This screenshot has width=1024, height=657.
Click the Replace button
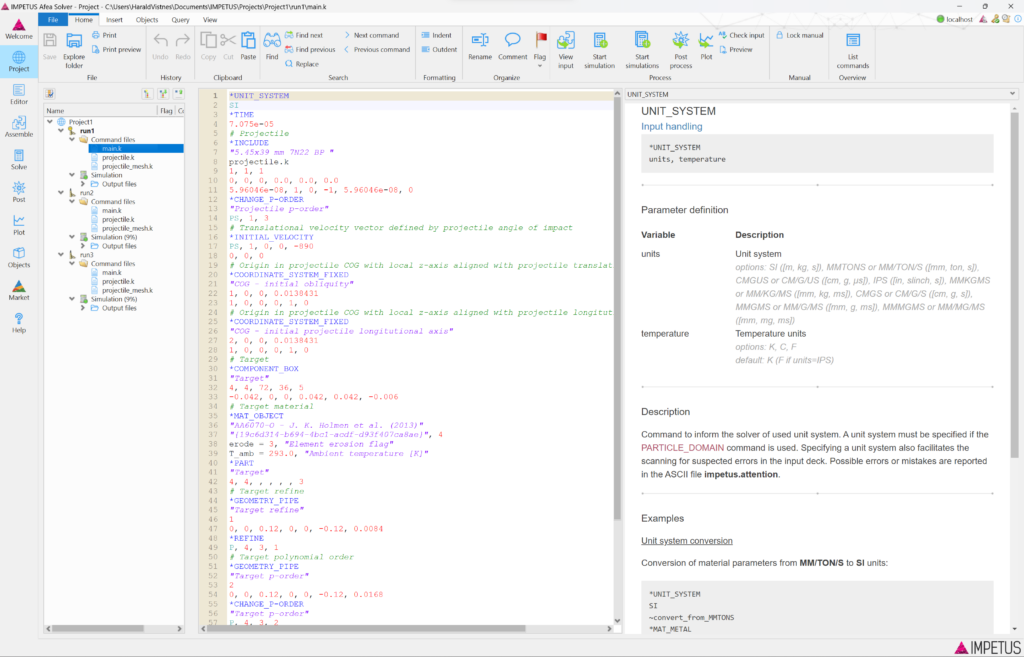click(302, 64)
